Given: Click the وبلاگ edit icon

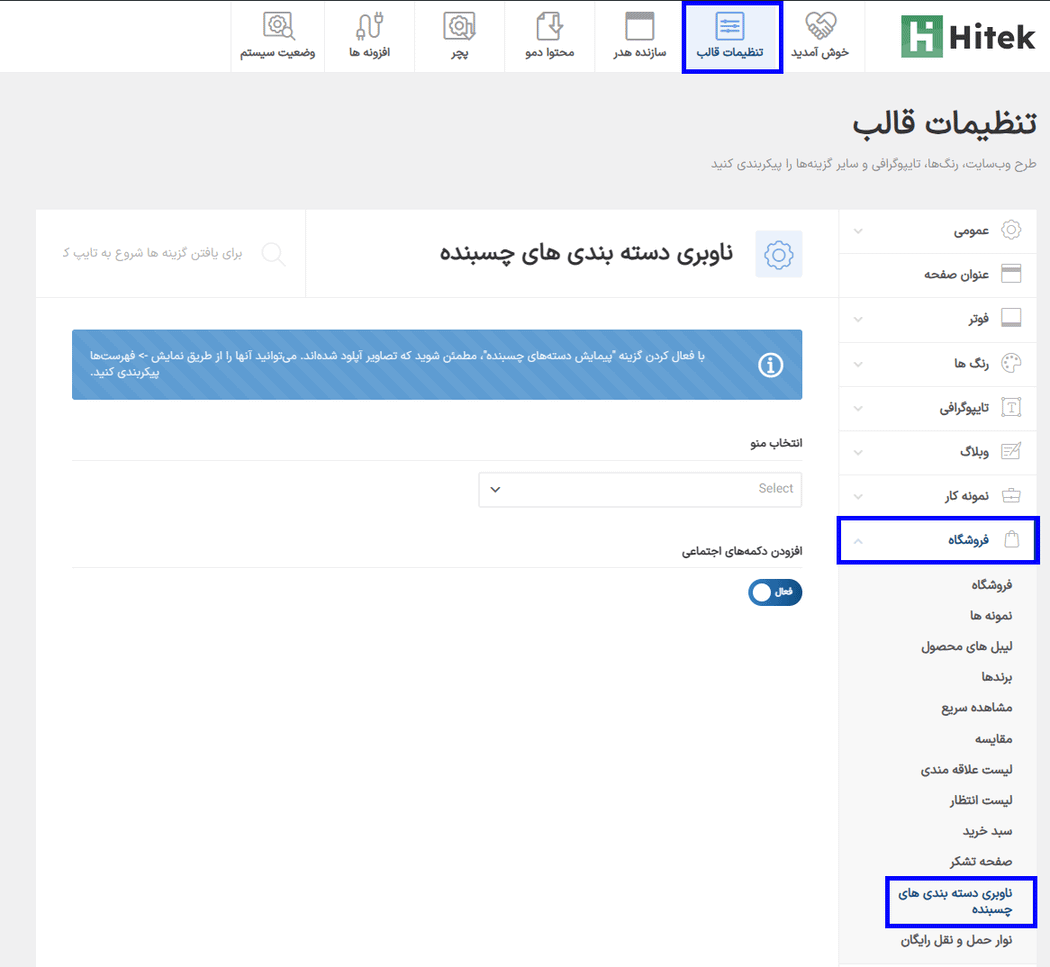Looking at the screenshot, I should pyautogui.click(x=1010, y=451).
